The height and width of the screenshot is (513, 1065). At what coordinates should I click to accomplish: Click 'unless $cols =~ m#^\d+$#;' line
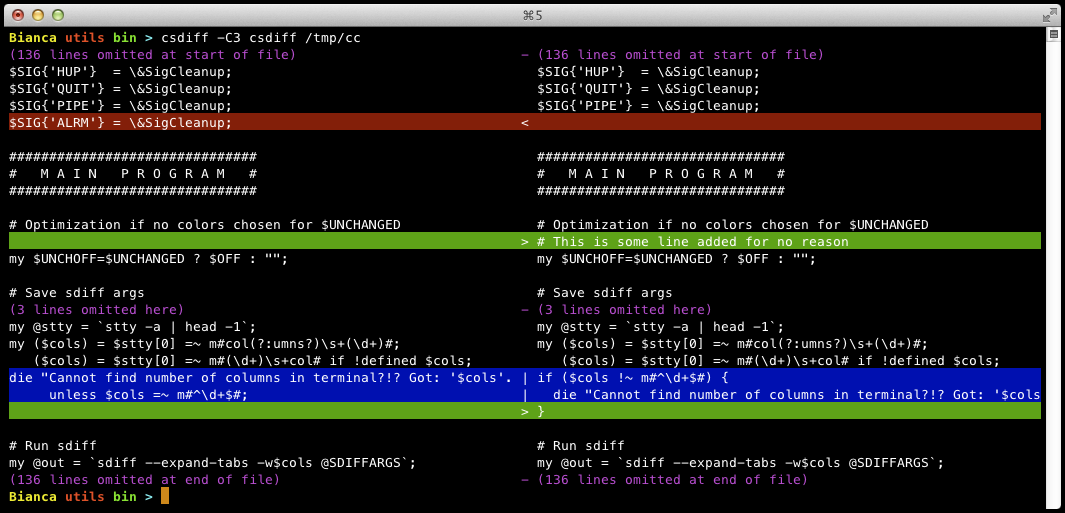coord(148,395)
